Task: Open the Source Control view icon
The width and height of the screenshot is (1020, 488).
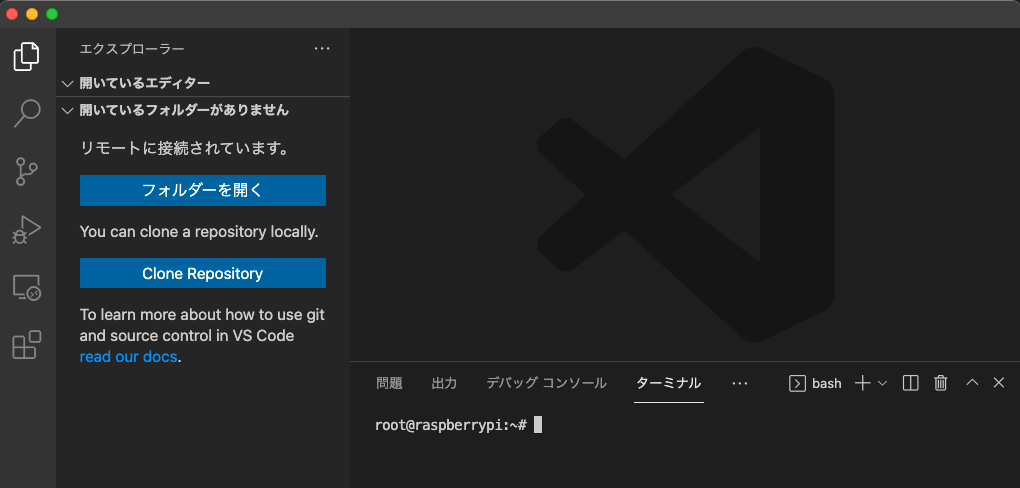Action: coord(27,171)
